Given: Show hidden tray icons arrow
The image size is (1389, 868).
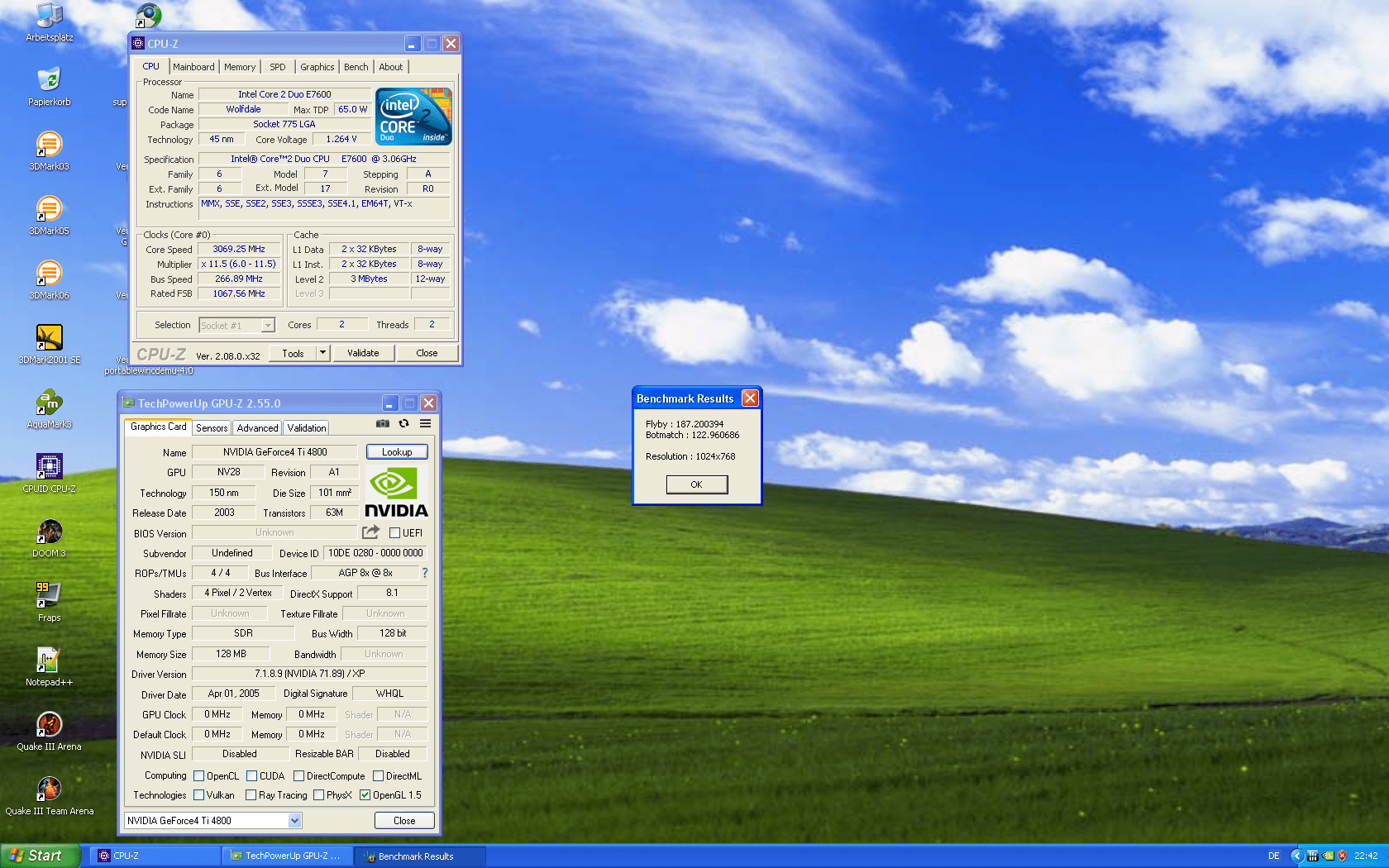Looking at the screenshot, I should point(1296,856).
